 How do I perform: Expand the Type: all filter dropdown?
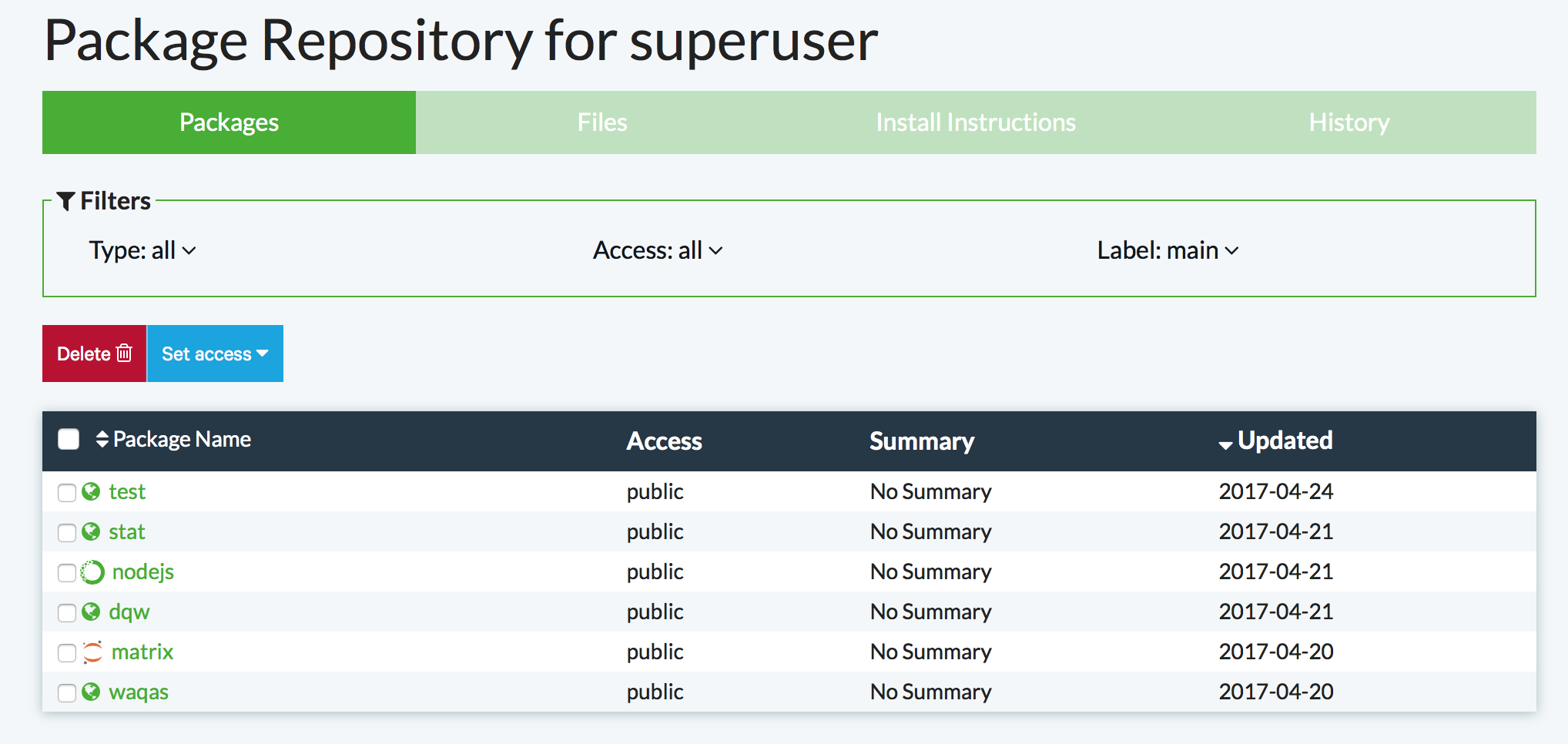click(x=142, y=250)
